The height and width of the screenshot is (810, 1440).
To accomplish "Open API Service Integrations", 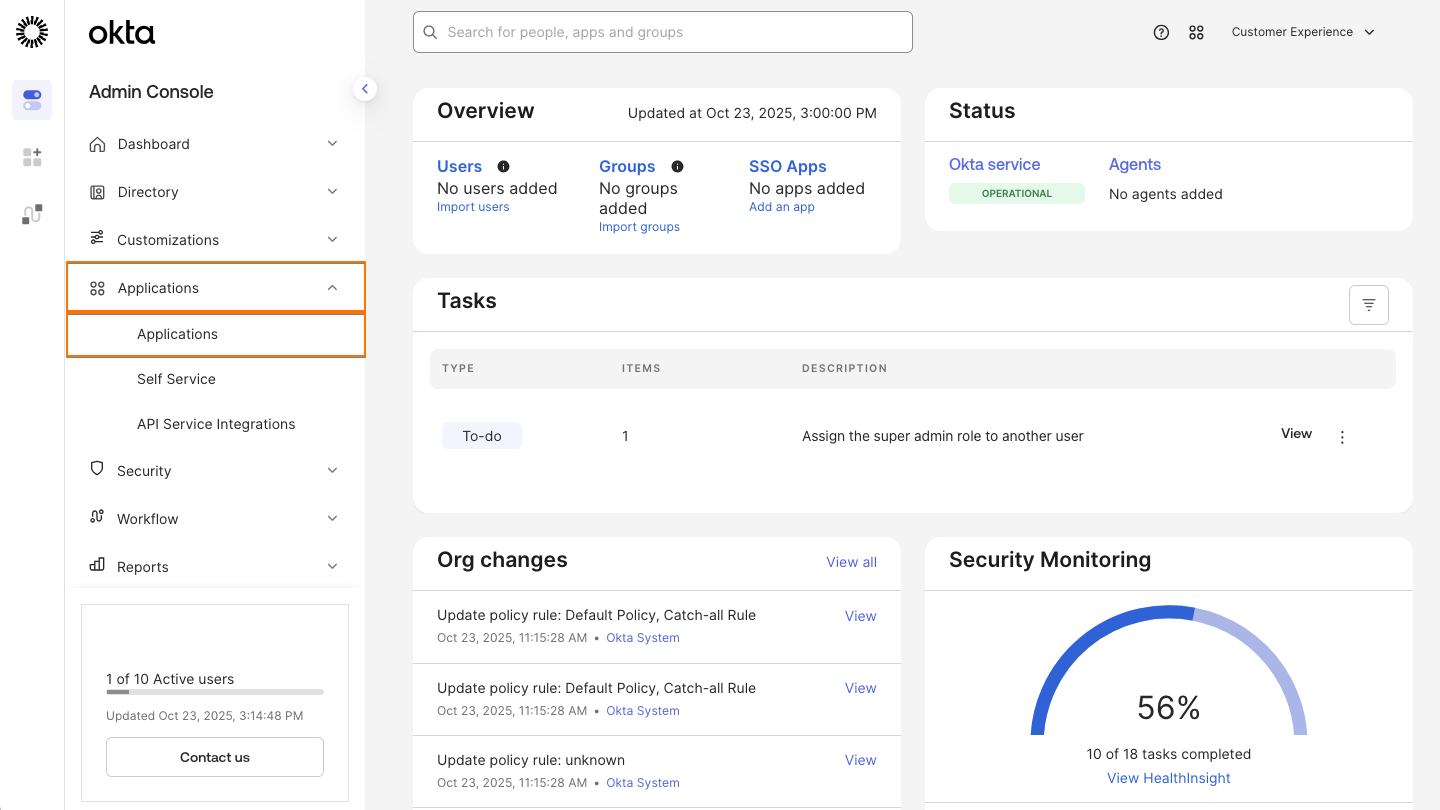I will [x=216, y=424].
